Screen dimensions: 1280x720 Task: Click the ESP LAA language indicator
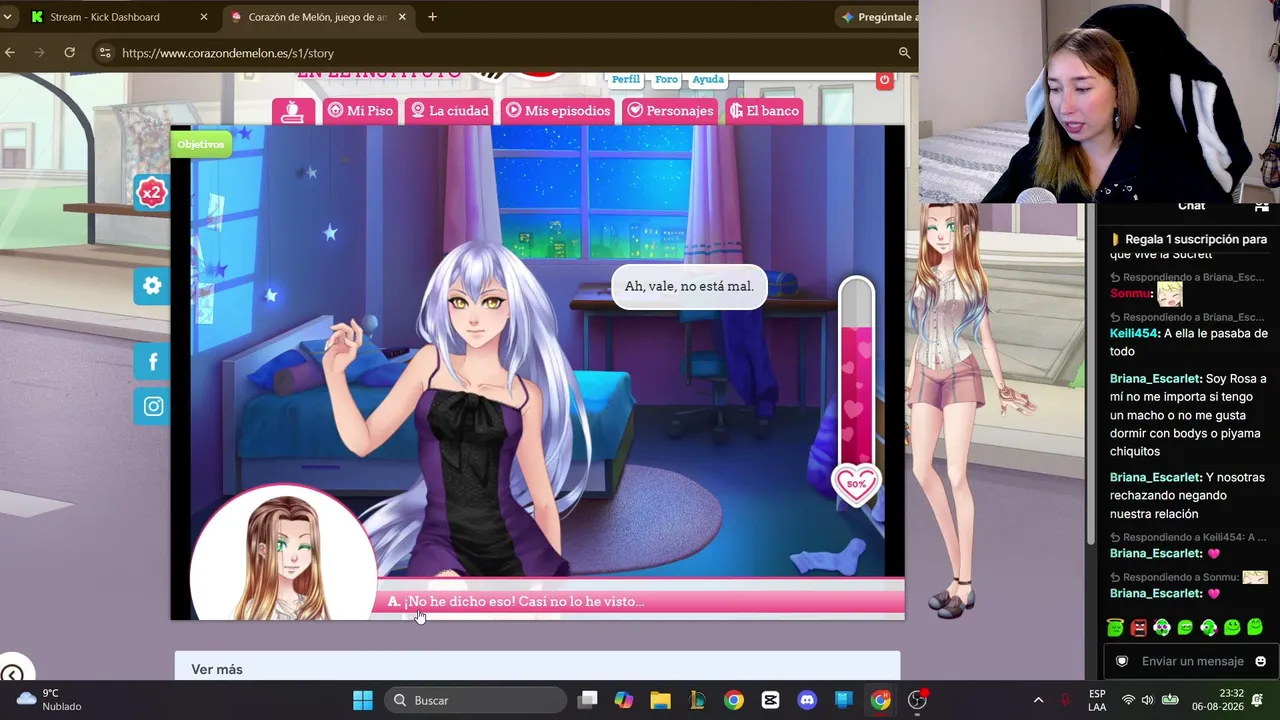coord(1097,700)
